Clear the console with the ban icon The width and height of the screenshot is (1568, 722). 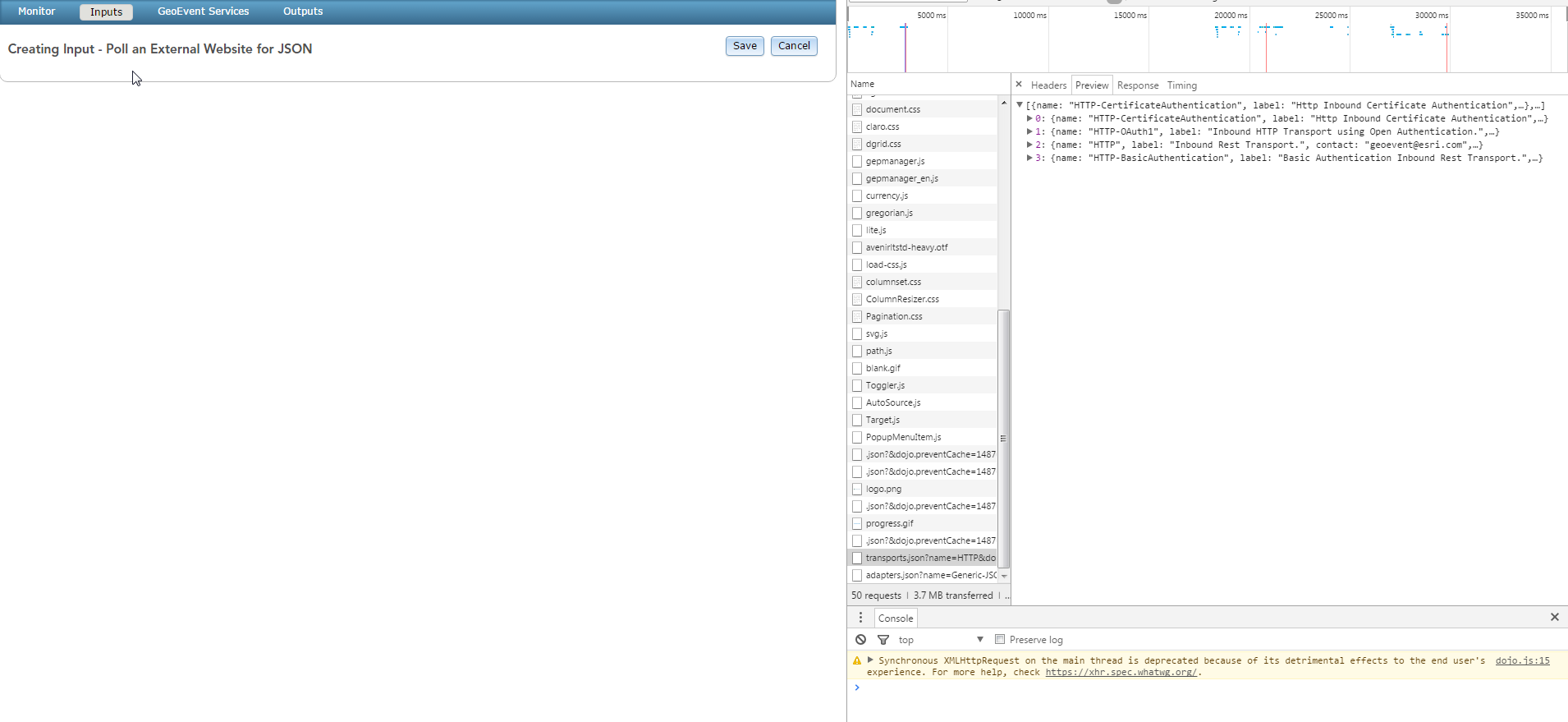[x=860, y=639]
